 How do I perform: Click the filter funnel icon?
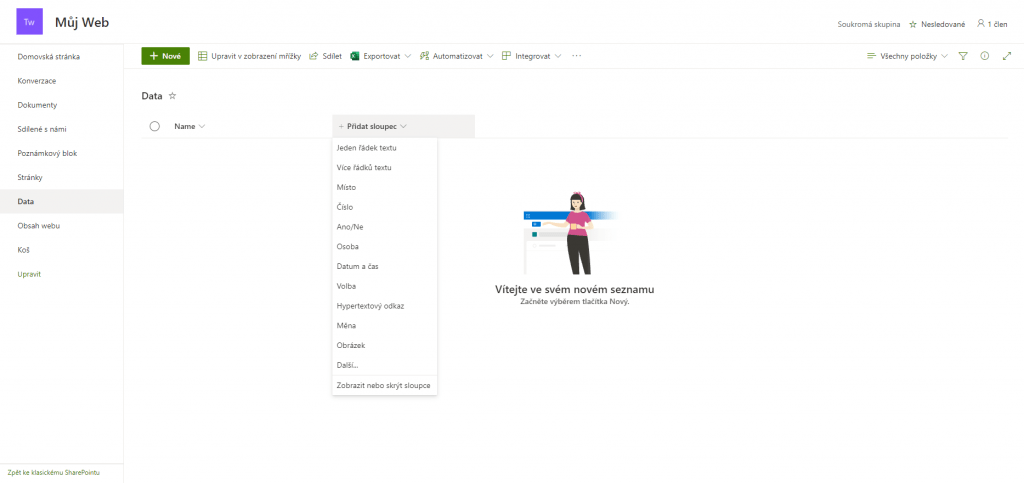pos(963,56)
